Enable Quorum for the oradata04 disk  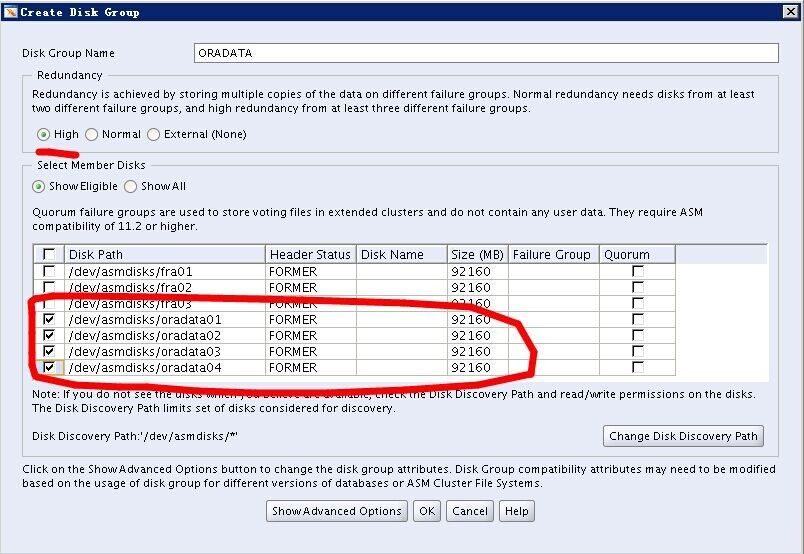(637, 367)
